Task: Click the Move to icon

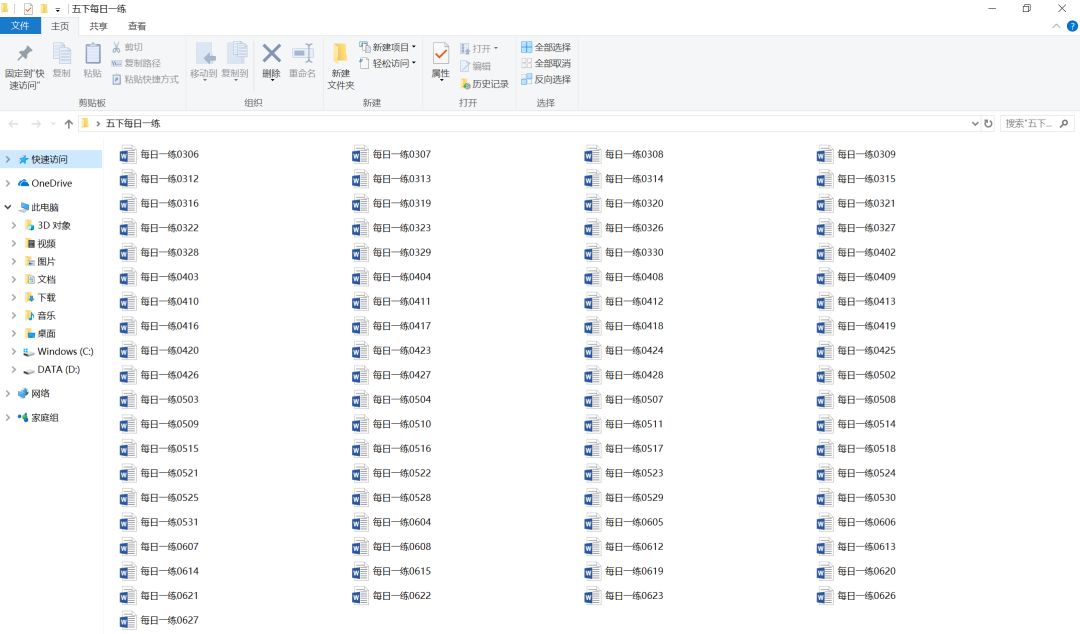Action: (x=205, y=54)
